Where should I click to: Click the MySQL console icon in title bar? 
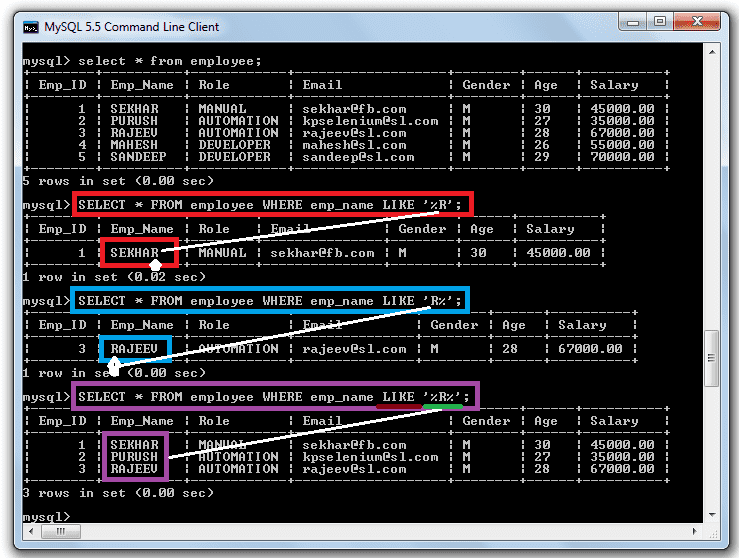click(30, 27)
